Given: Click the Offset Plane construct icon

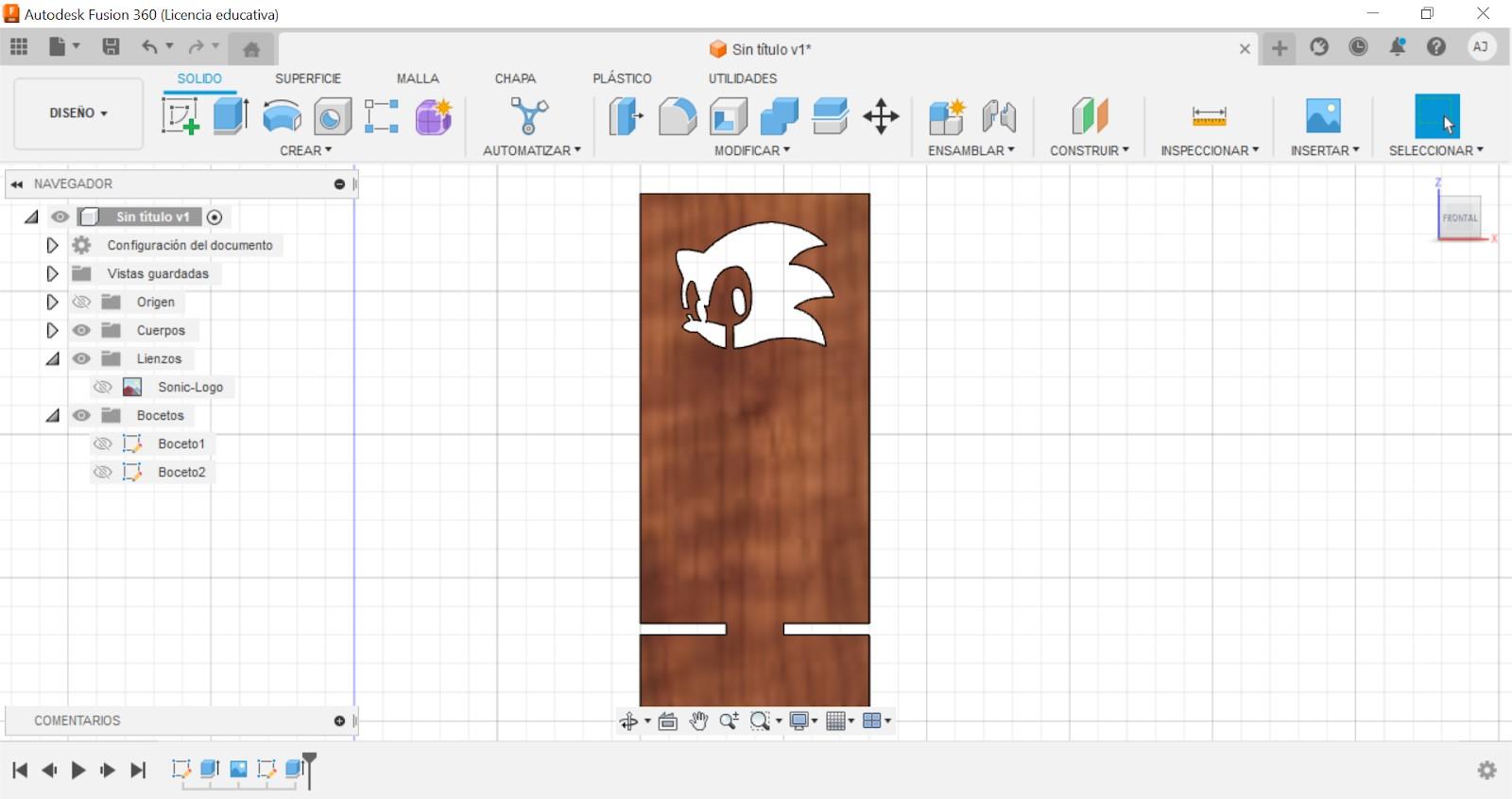Looking at the screenshot, I should pyautogui.click(x=1090, y=116).
